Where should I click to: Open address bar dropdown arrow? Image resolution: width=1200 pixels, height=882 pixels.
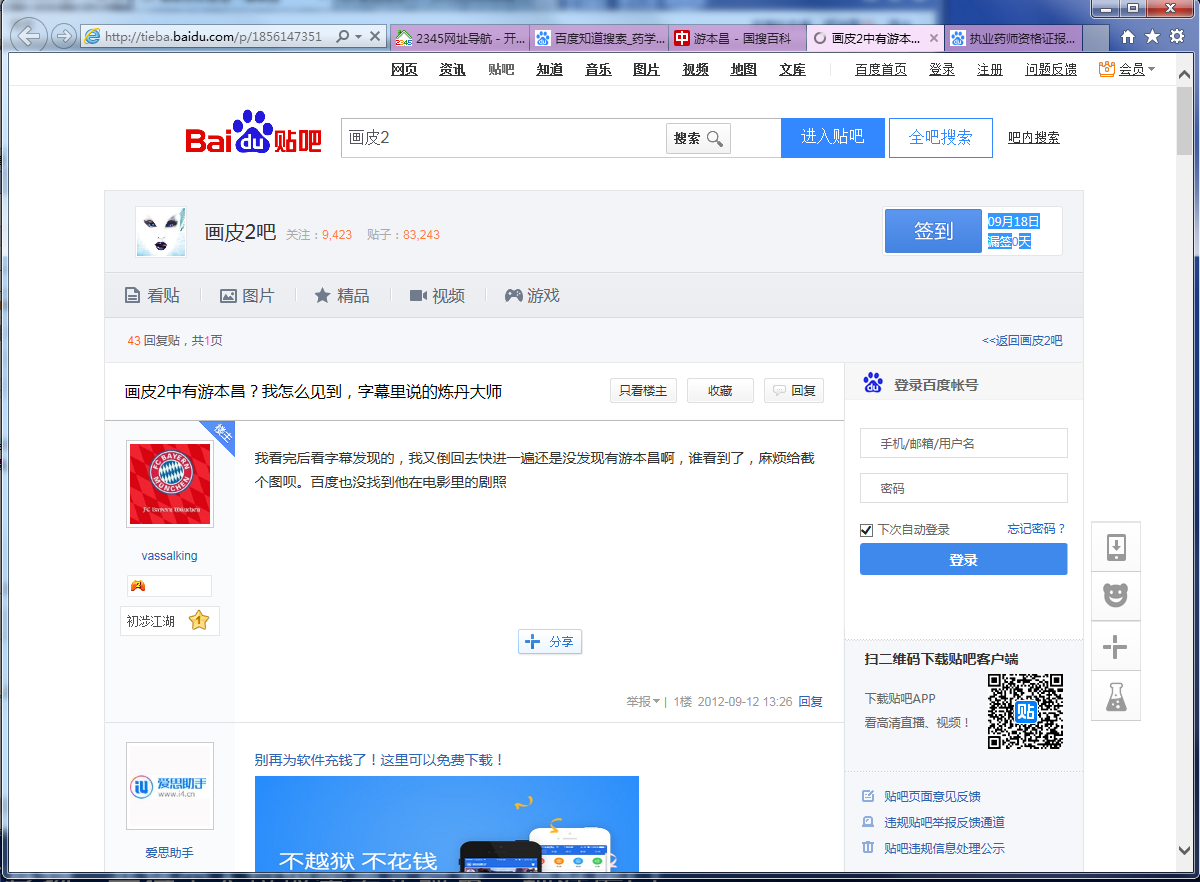point(358,37)
